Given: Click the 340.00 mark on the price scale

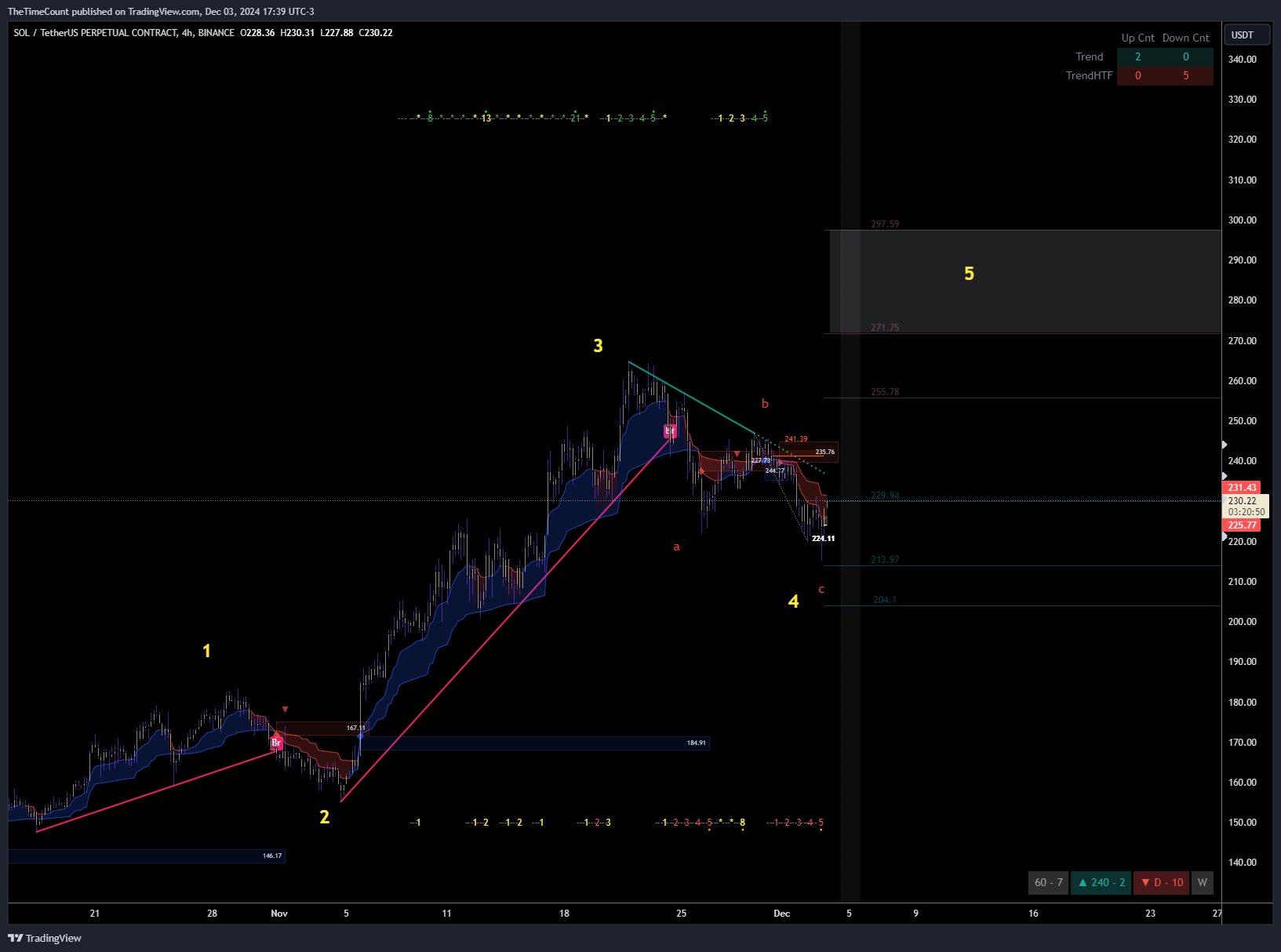Looking at the screenshot, I should pos(1244,59).
